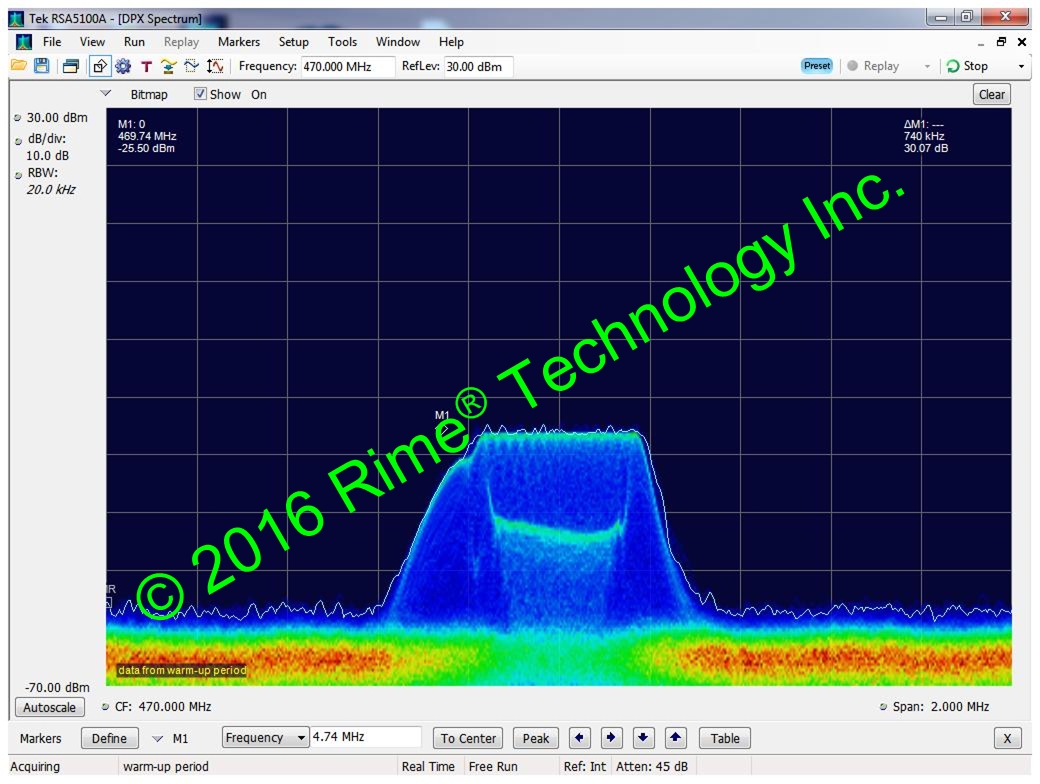Screen dimensions: 1040x784
Task: Close the Markers bar with X
Action: click(x=1007, y=738)
